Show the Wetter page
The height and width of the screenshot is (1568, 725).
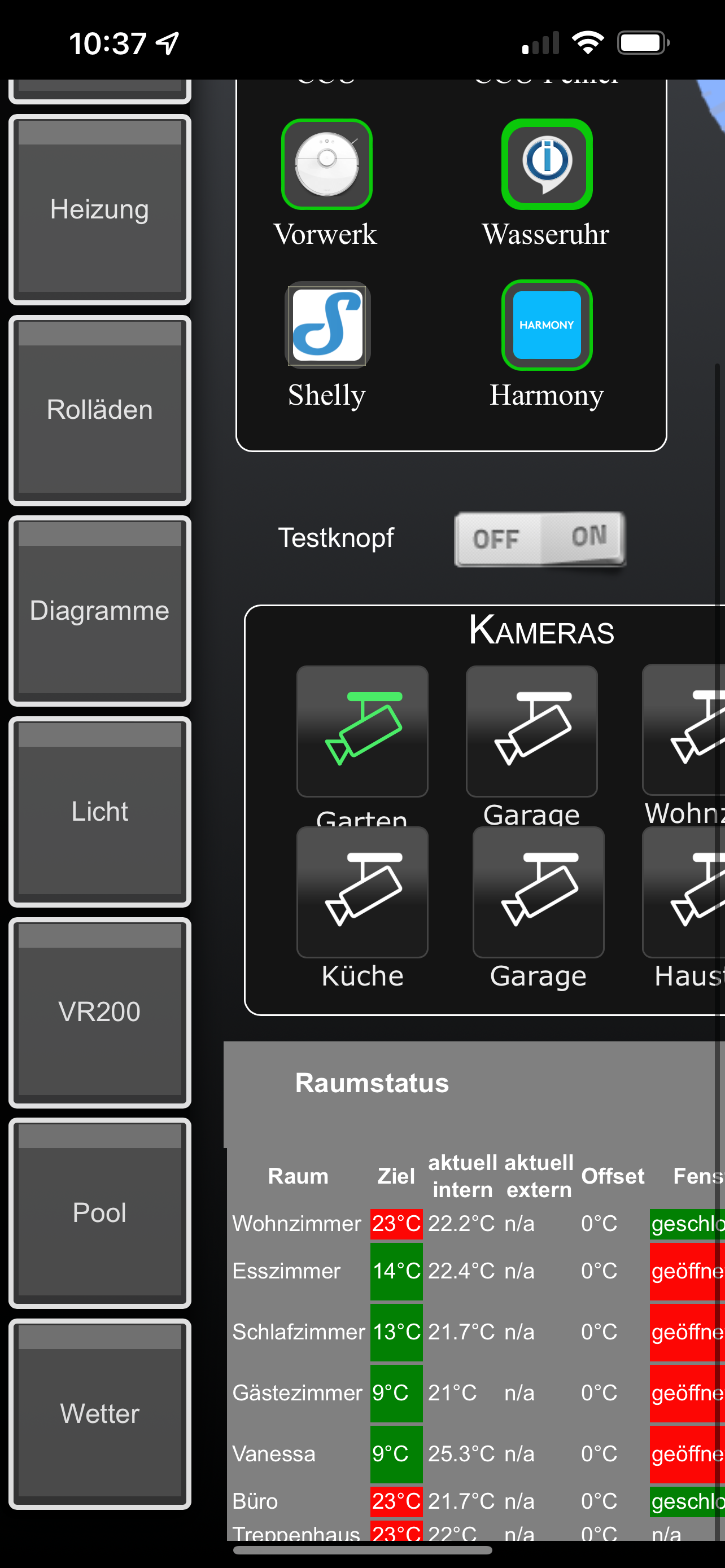point(100,1414)
